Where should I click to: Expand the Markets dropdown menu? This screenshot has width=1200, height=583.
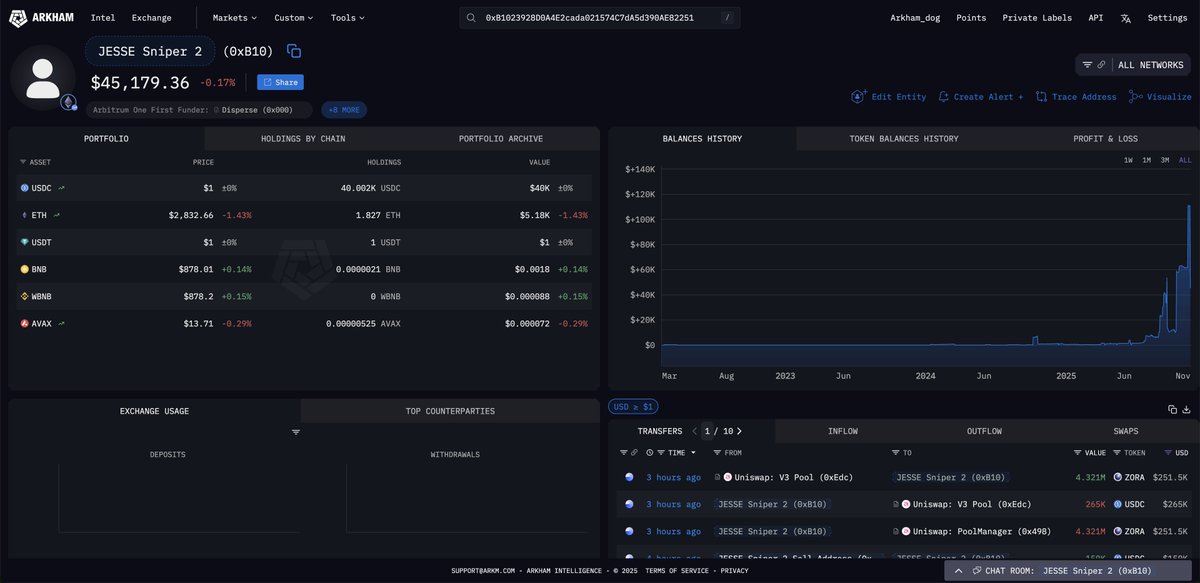click(234, 18)
